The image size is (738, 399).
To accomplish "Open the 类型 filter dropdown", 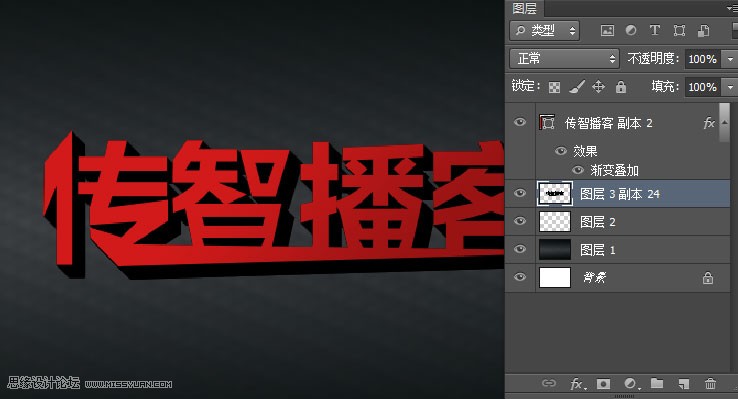I will (x=545, y=31).
